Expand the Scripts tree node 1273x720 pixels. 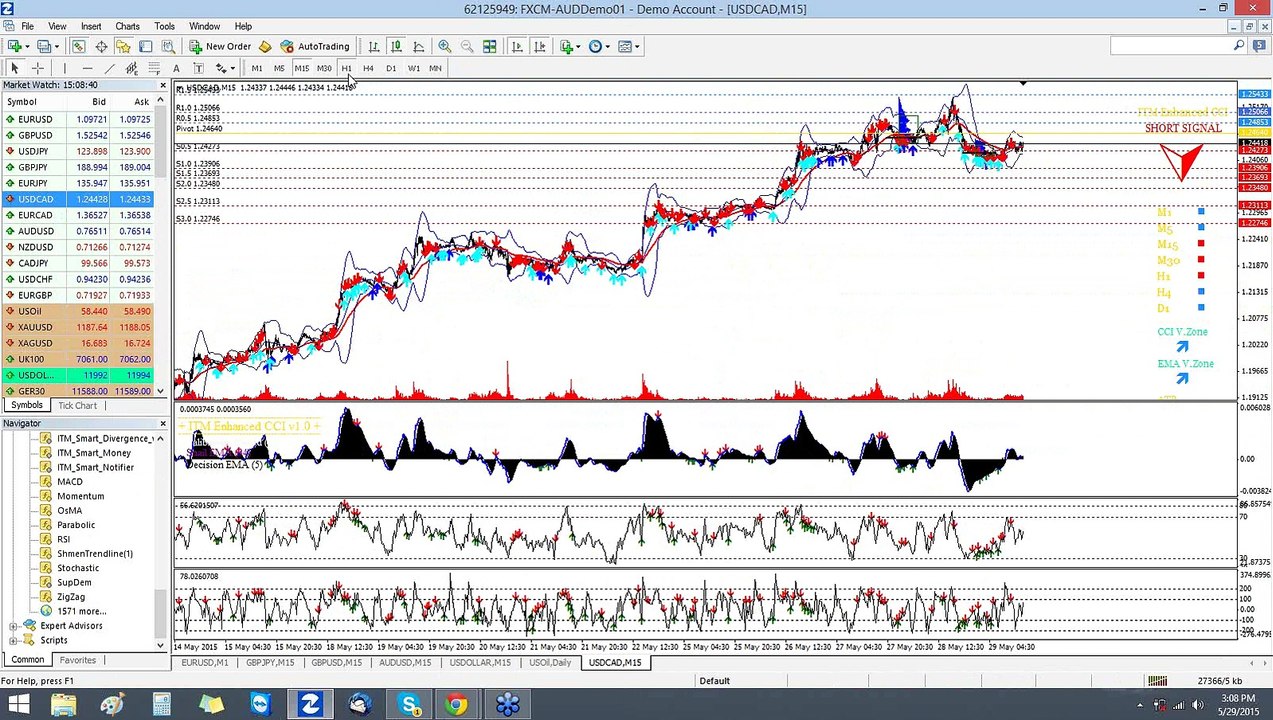click(14, 640)
